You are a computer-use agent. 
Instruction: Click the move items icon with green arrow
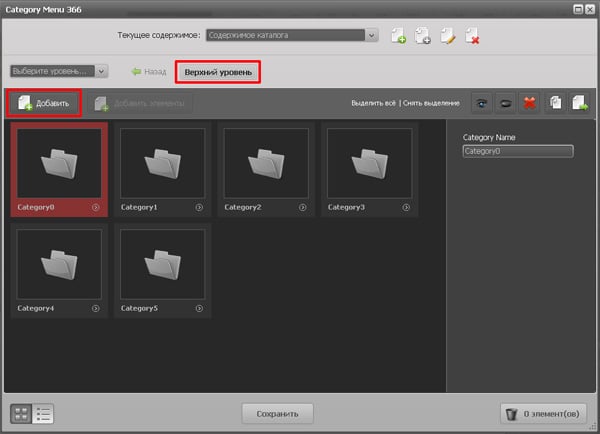[x=579, y=103]
